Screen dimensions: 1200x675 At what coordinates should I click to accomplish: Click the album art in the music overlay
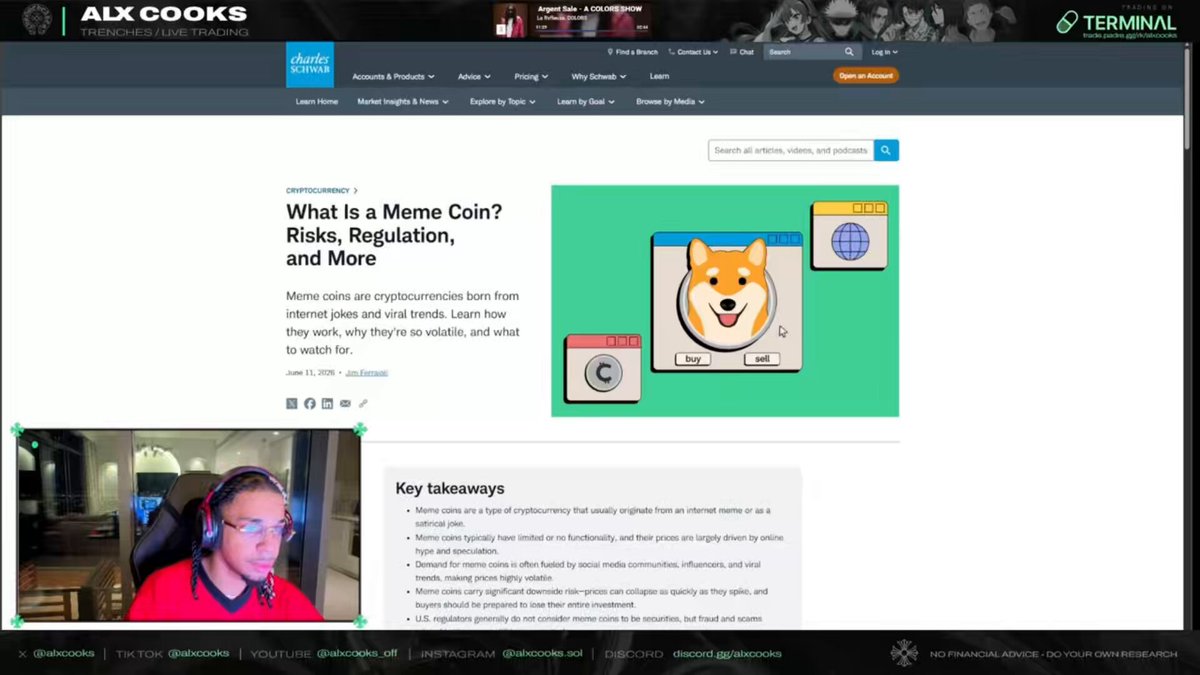coord(510,20)
